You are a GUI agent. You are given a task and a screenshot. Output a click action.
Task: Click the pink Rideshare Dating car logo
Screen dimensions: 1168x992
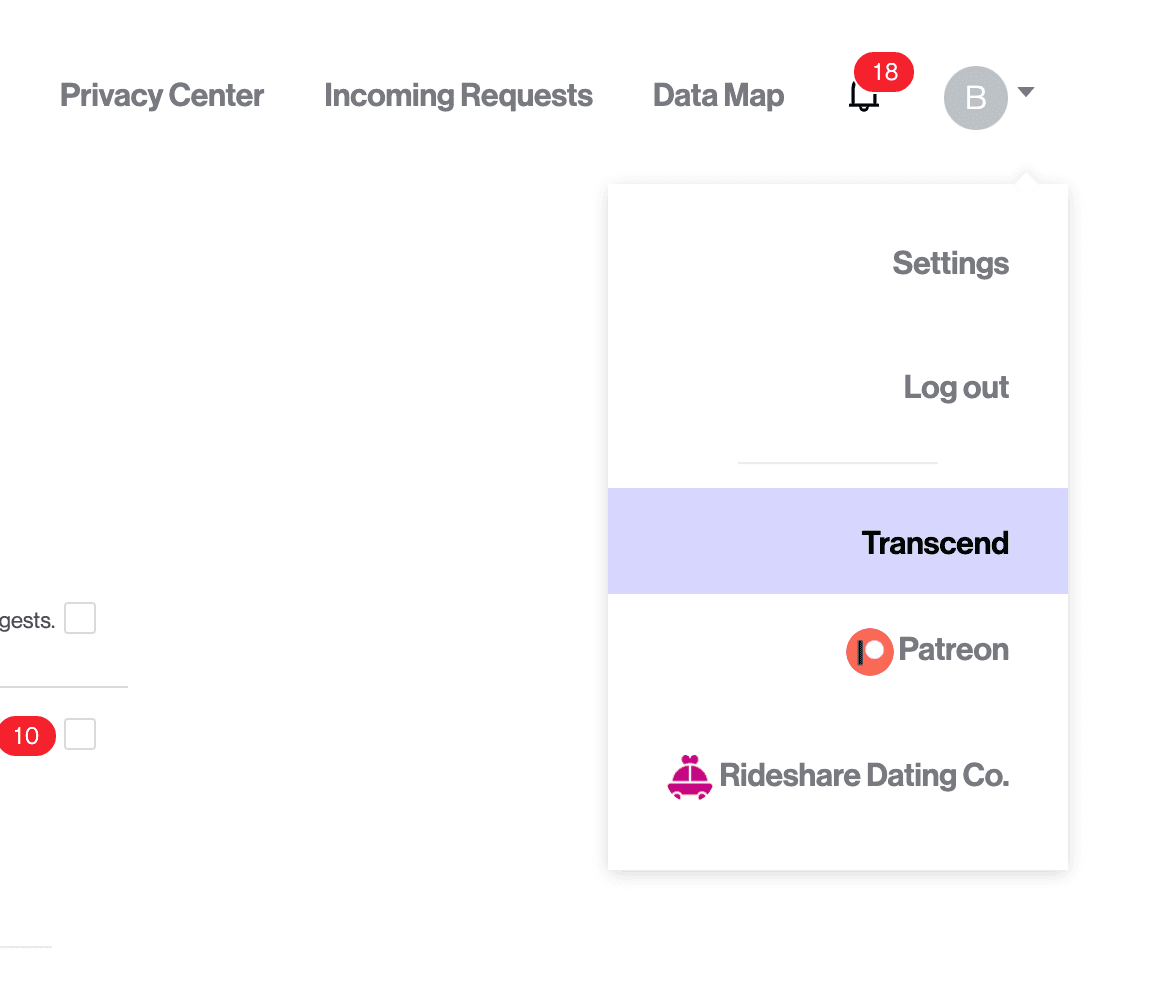tap(689, 776)
